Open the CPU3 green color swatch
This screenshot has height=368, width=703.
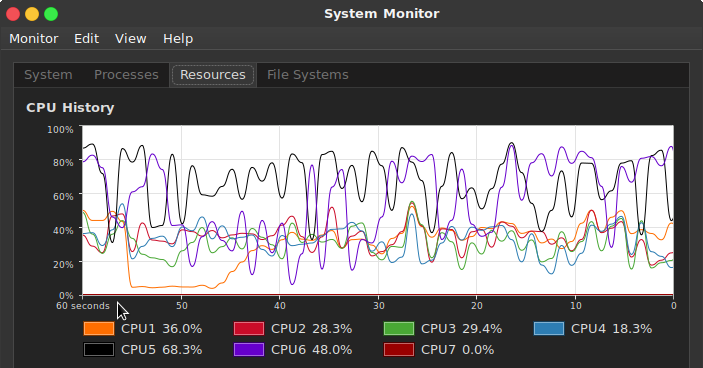tap(399, 329)
